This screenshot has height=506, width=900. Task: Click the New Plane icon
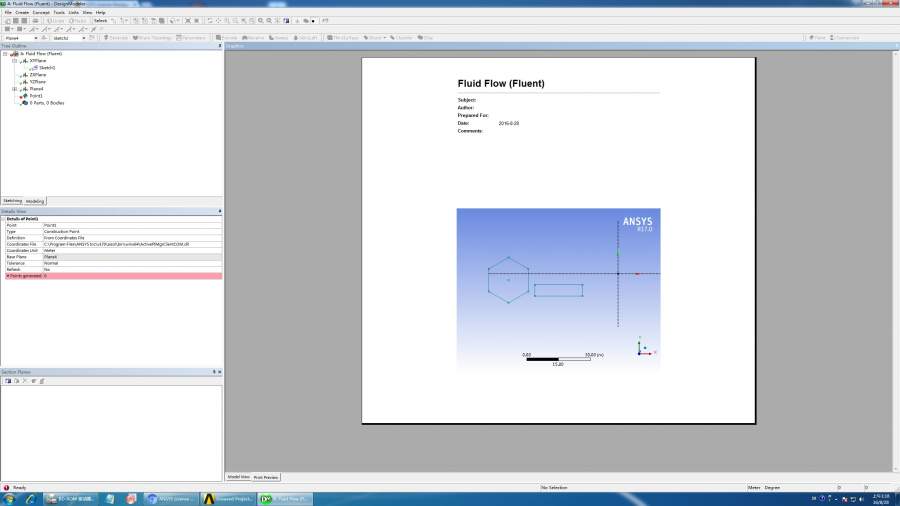[x=44, y=38]
